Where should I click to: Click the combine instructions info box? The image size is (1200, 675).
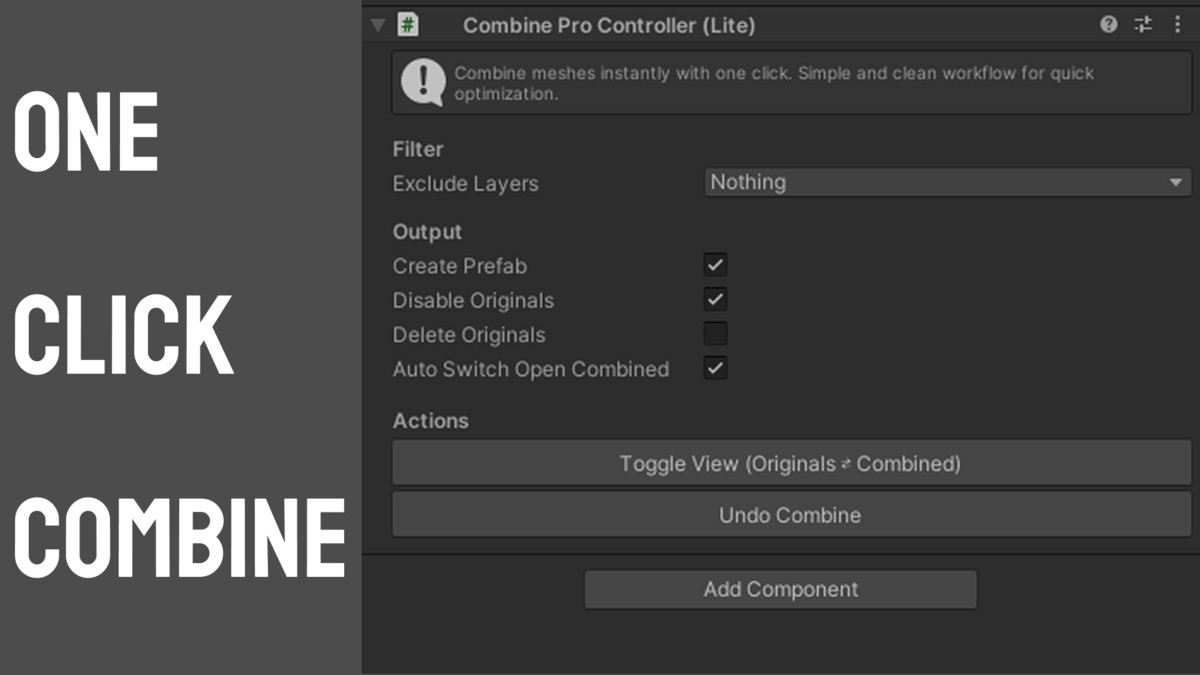click(791, 82)
